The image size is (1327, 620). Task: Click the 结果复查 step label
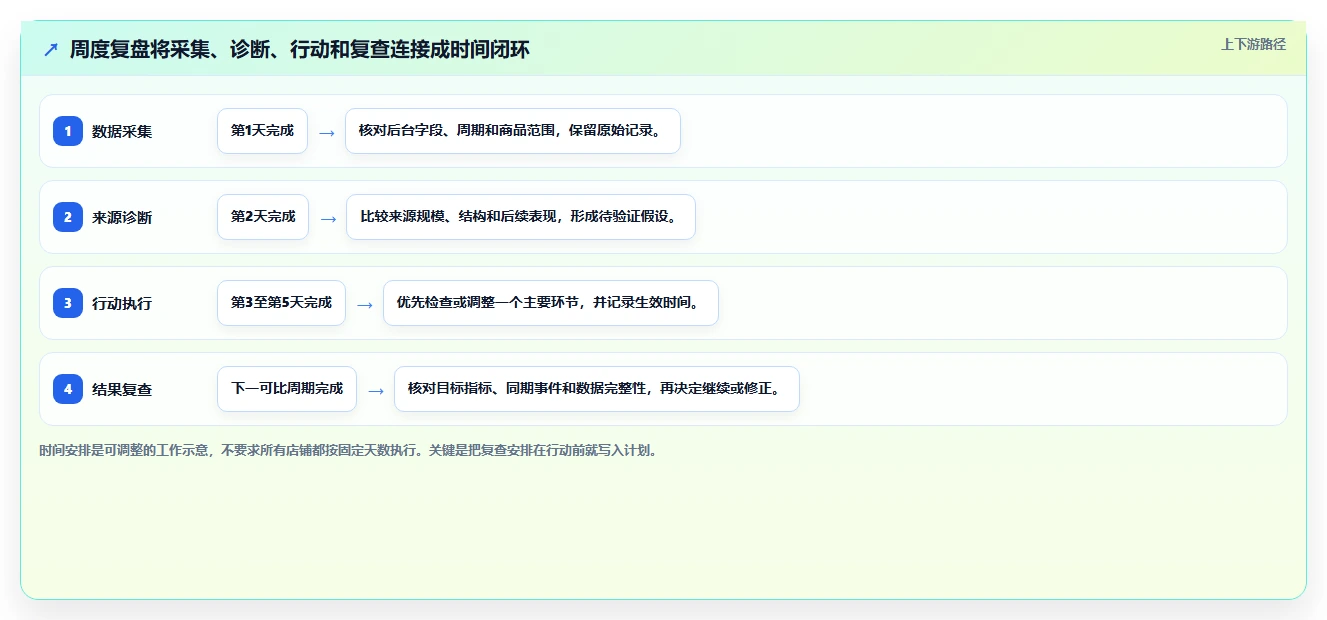[x=122, y=389]
